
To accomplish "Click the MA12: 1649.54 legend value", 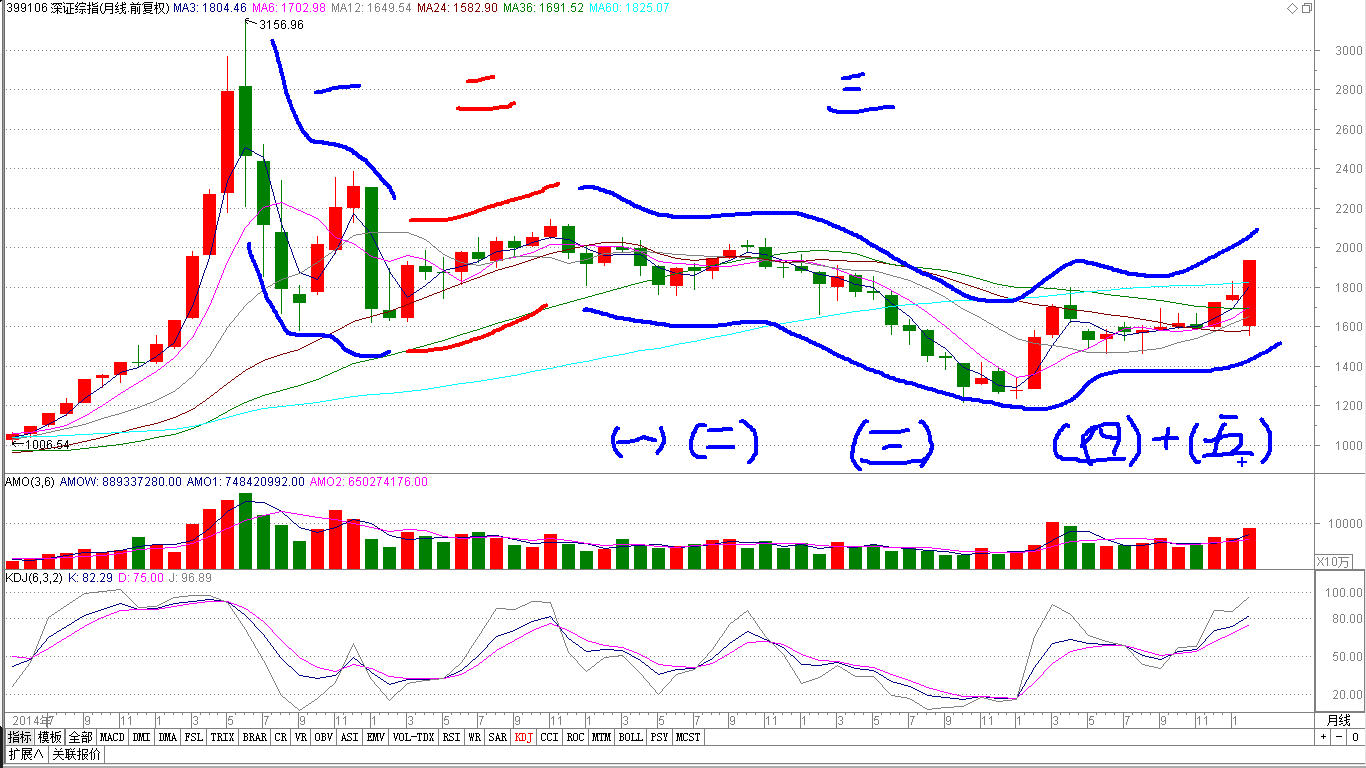I will pos(372,8).
